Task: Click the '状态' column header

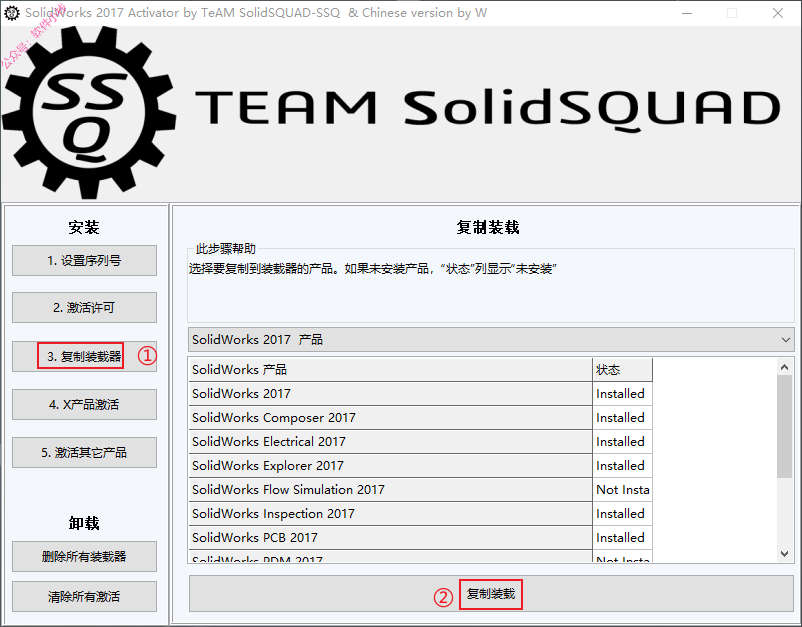Action: tap(622, 370)
